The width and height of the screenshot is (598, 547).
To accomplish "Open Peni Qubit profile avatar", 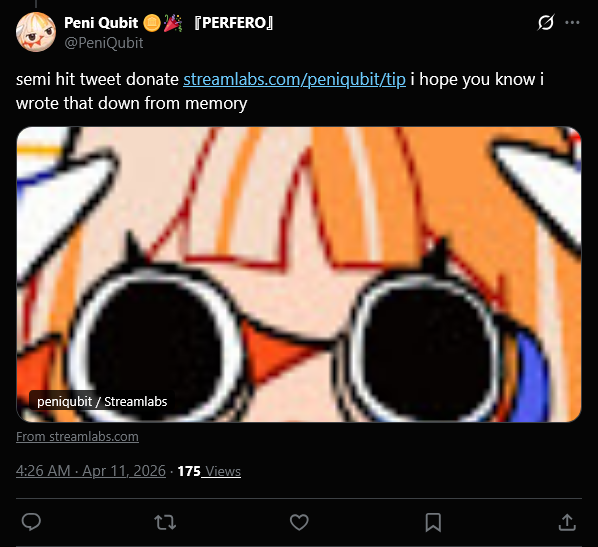I will point(36,32).
